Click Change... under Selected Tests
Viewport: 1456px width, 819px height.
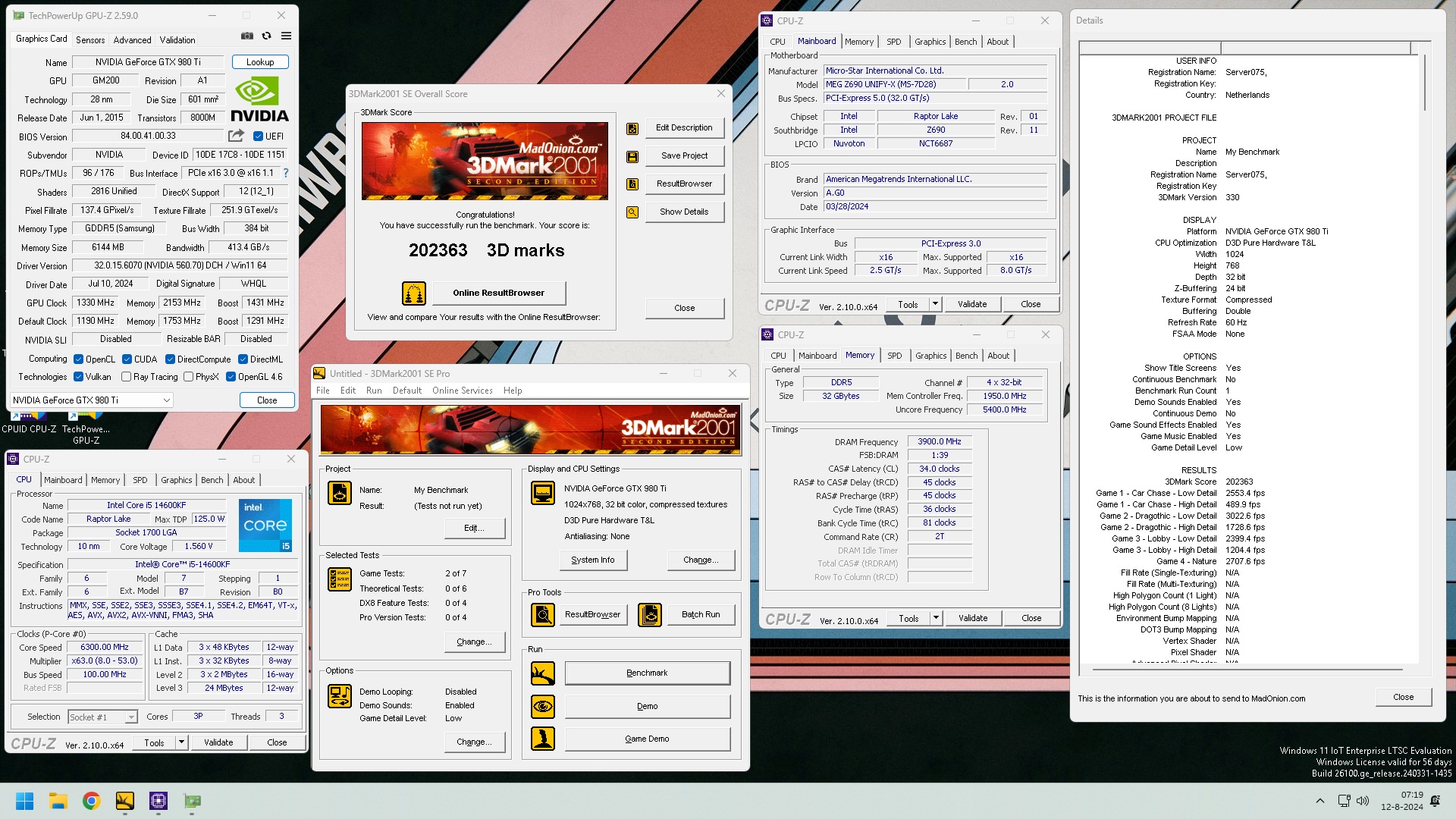tap(475, 642)
